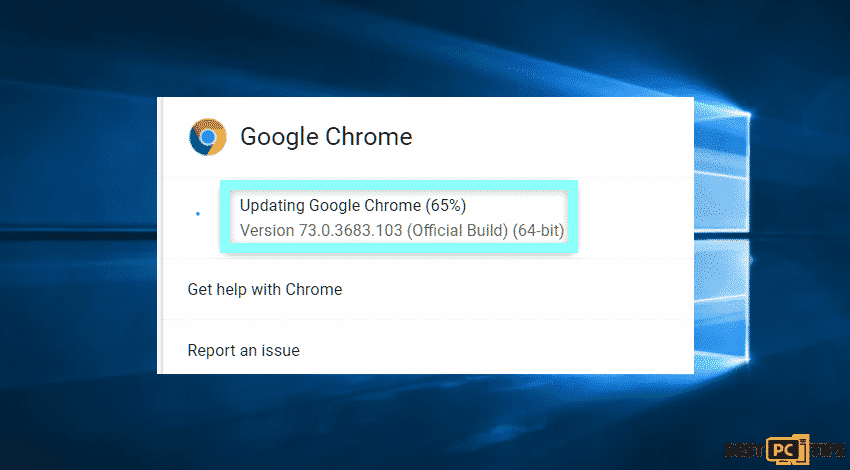Click the Google Chrome logo icon
This screenshot has height=470, width=850.
click(207, 137)
